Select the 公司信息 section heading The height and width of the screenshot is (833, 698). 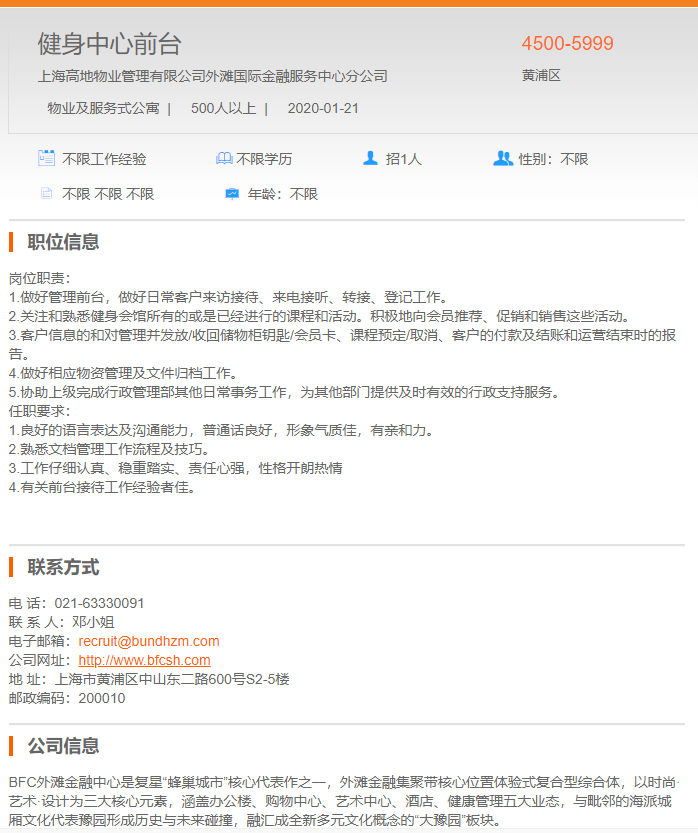point(63,745)
